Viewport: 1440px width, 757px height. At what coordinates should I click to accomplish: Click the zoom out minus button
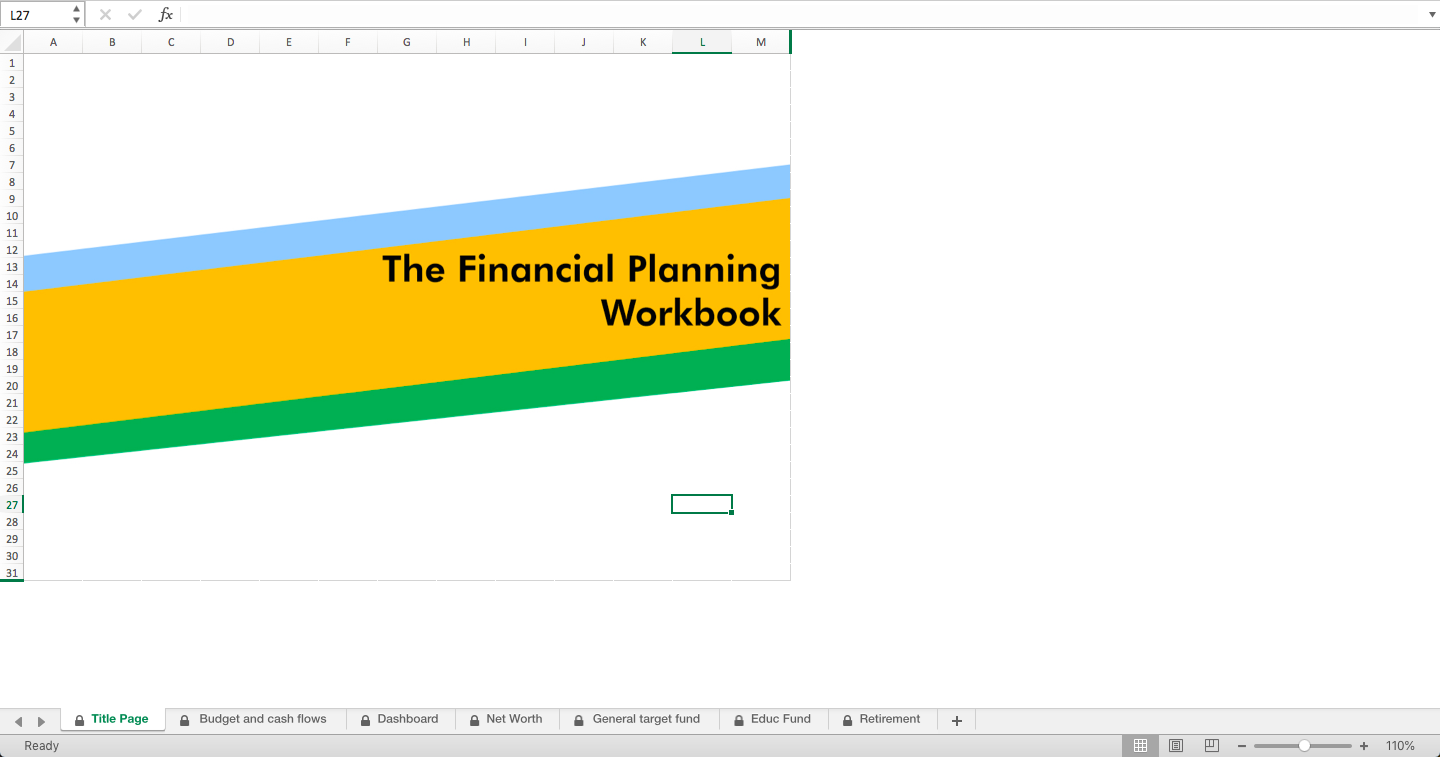[x=1242, y=746]
